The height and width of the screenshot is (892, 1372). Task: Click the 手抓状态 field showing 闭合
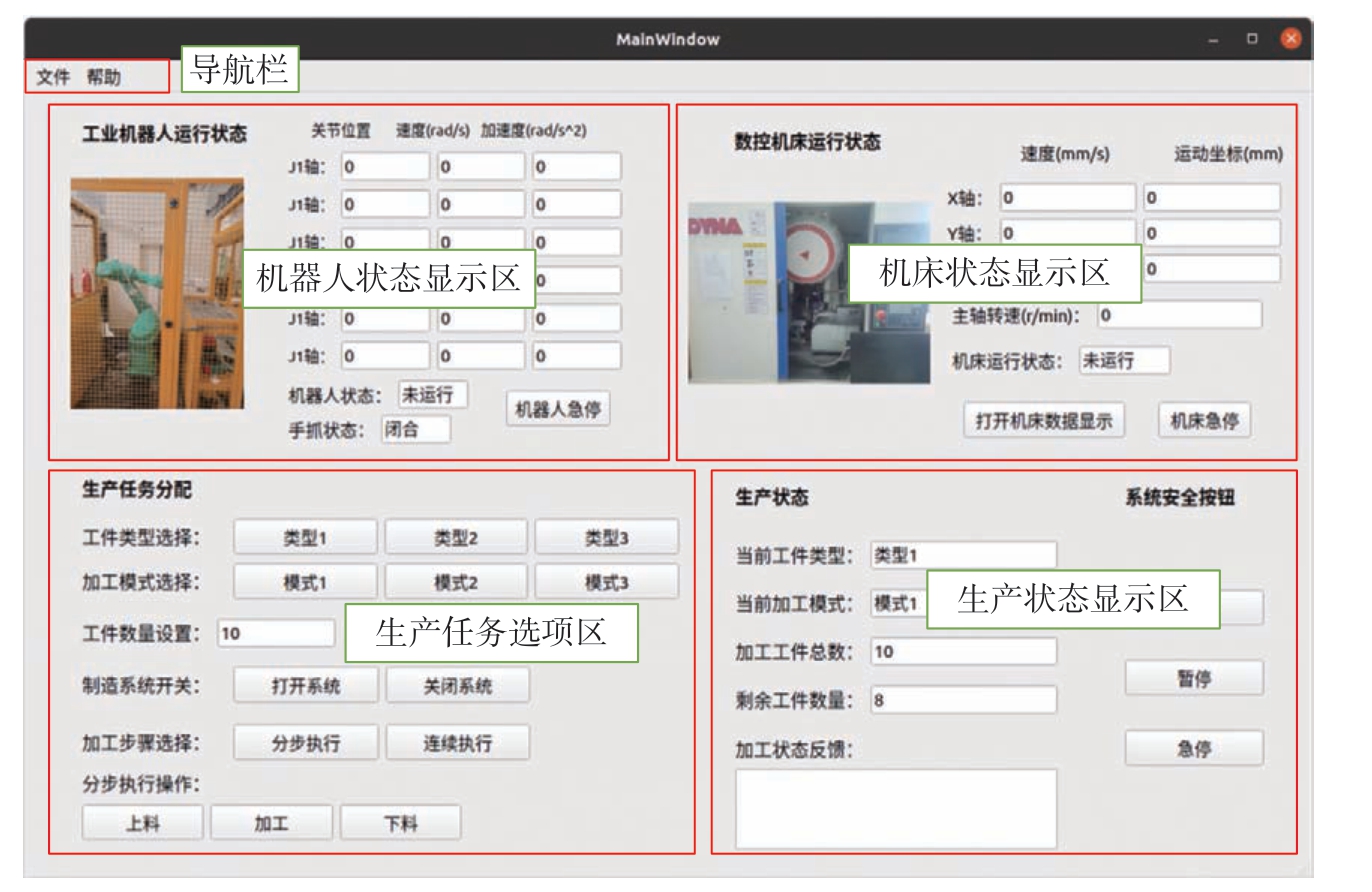click(415, 430)
